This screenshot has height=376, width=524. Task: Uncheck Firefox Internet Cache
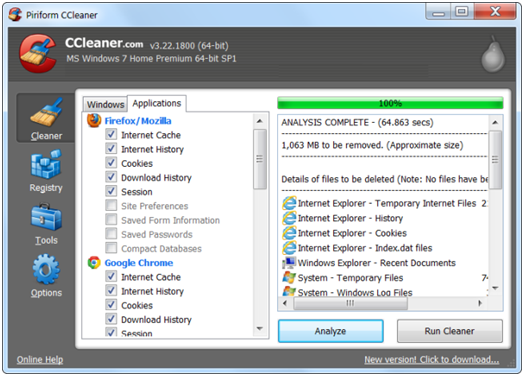(x=111, y=135)
